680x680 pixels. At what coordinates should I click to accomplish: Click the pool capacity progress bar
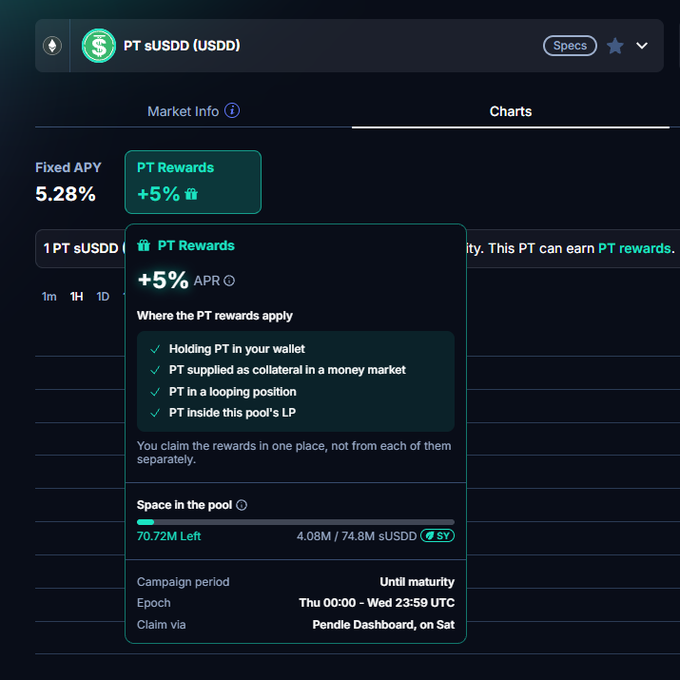(296, 522)
